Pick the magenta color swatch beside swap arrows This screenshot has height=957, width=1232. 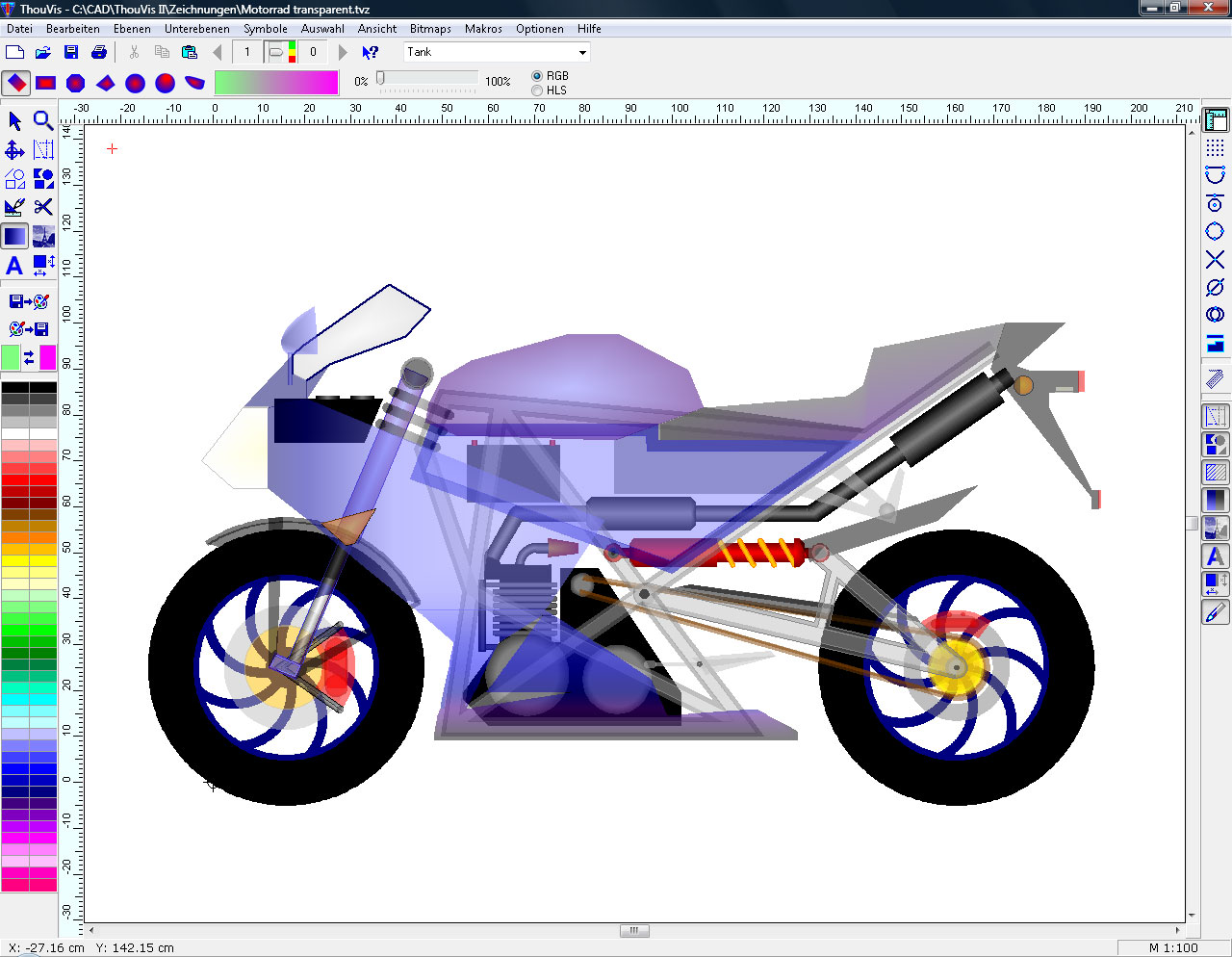point(47,358)
